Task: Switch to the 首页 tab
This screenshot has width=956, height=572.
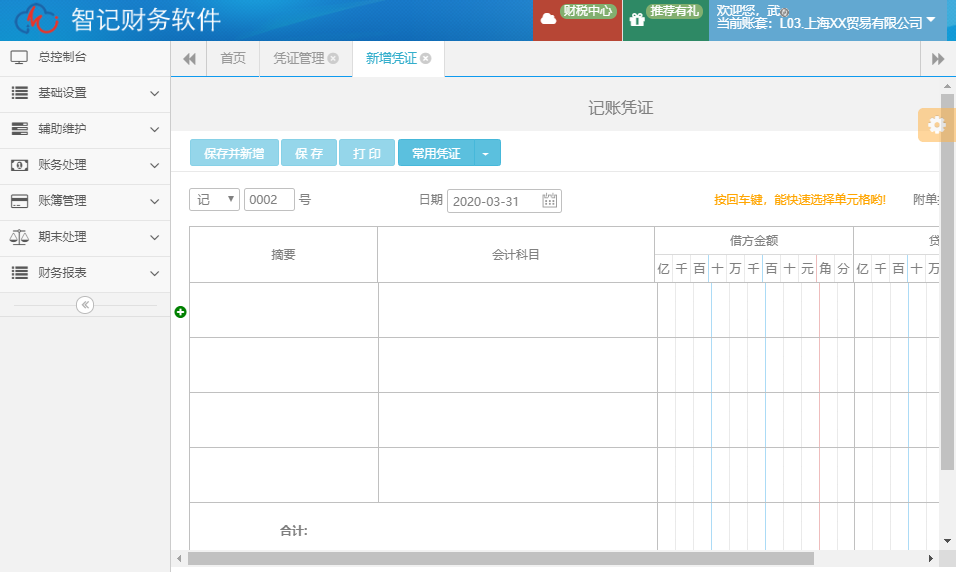Action: (x=233, y=59)
